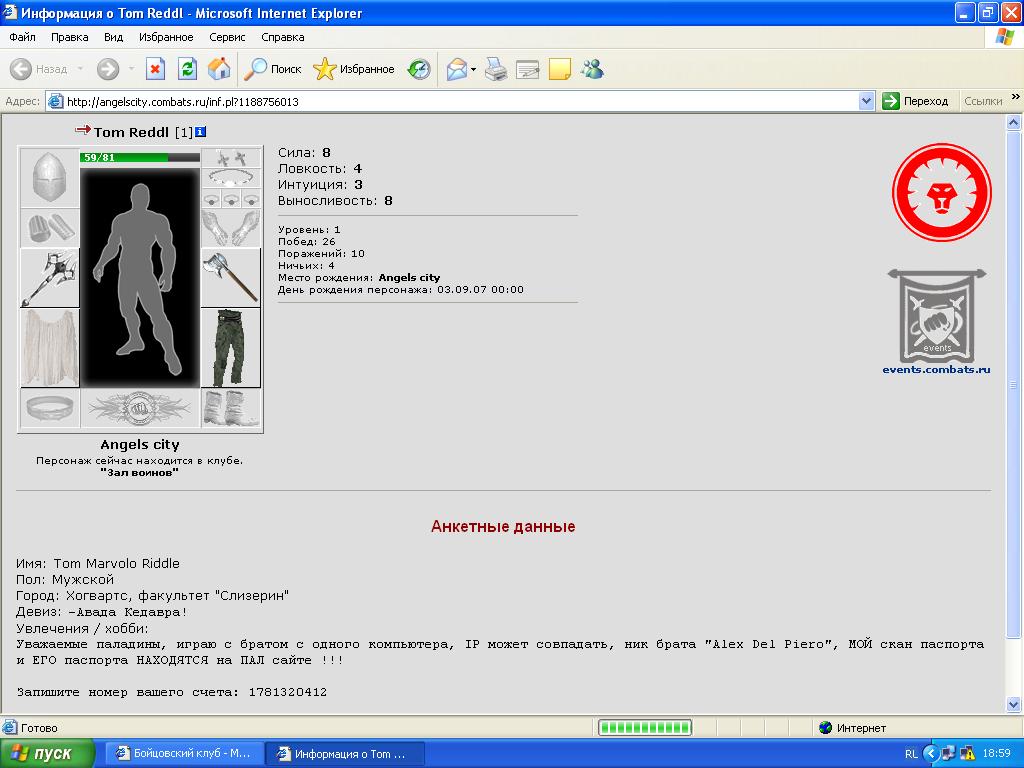
Task: Select Информация о Tom taskbar window
Action: click(345, 754)
